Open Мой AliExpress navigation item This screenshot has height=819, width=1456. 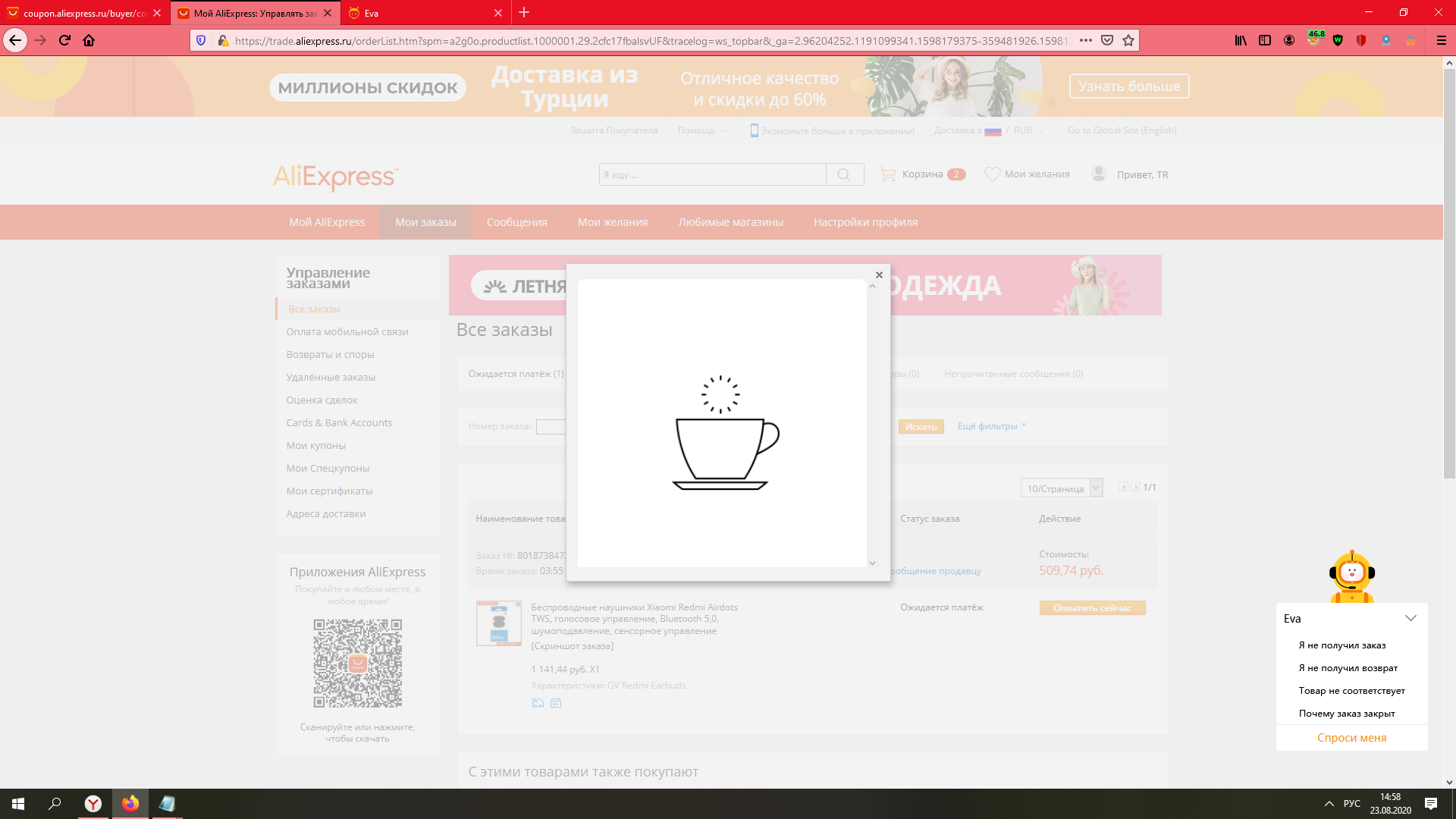click(x=327, y=222)
